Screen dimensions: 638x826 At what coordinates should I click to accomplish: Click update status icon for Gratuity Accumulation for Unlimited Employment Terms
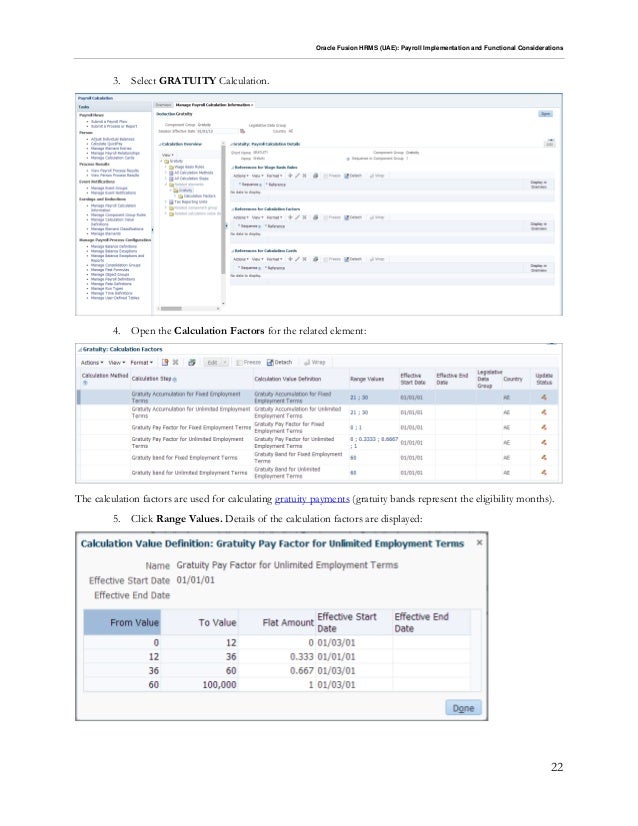click(544, 412)
